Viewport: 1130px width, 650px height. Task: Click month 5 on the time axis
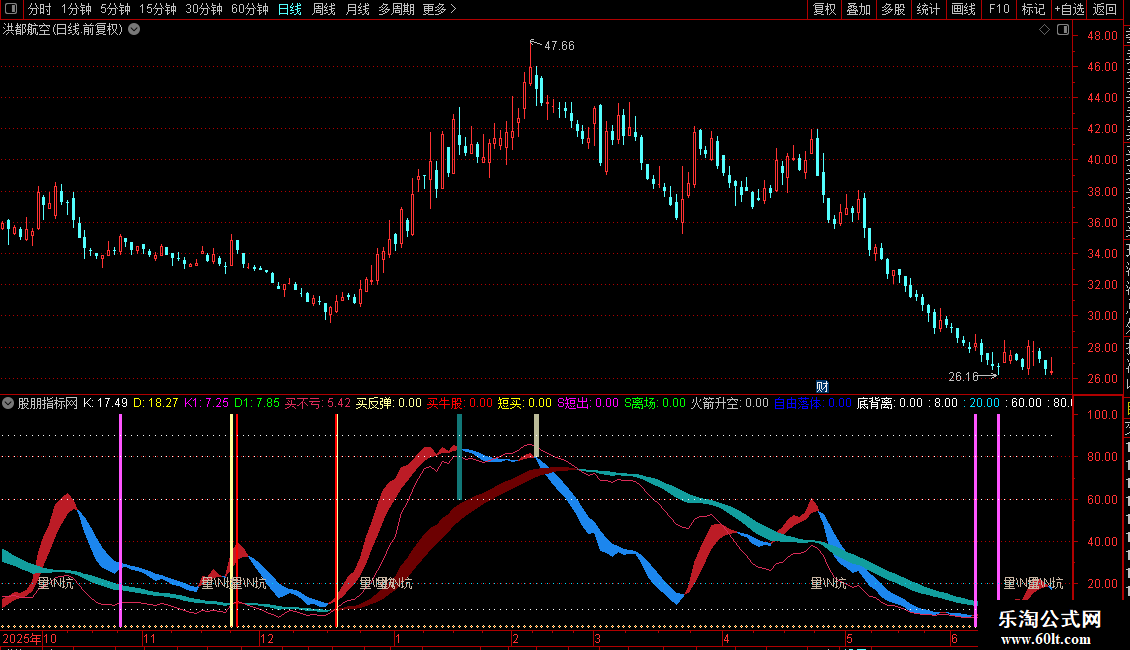pos(850,638)
